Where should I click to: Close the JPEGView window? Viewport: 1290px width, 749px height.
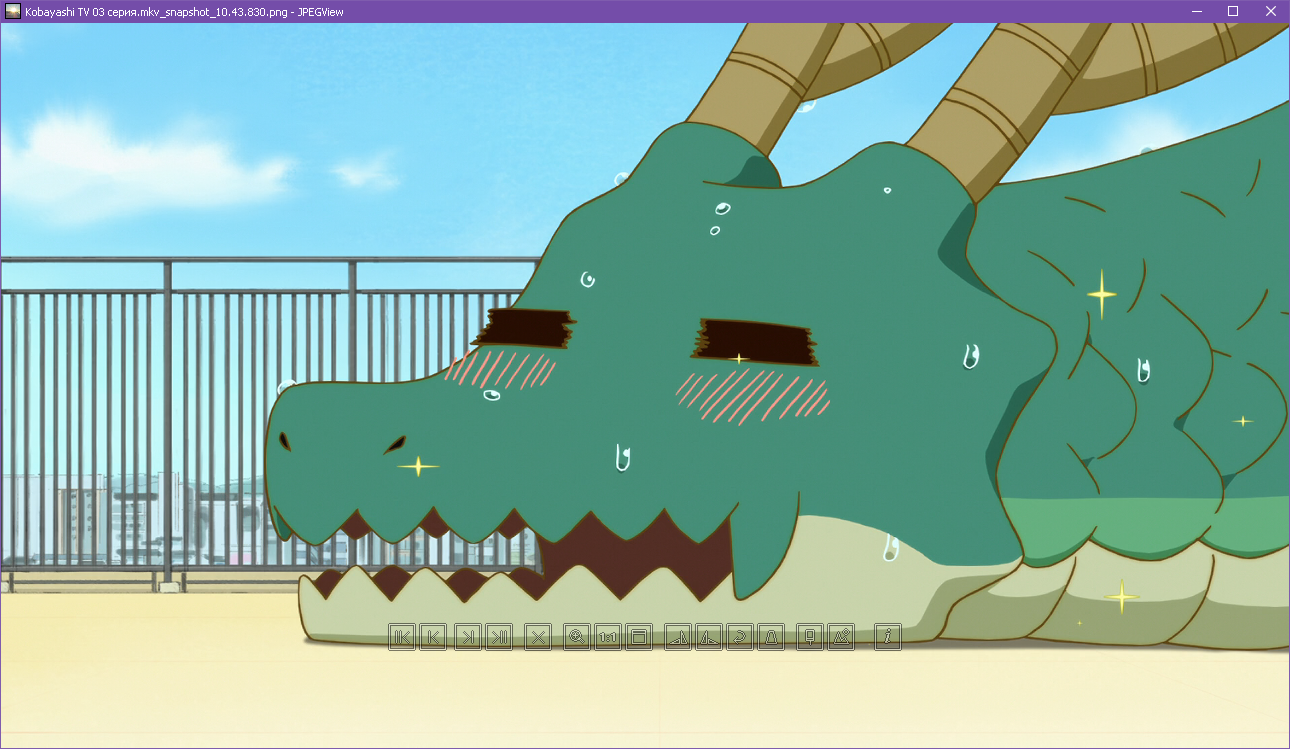tap(1270, 11)
